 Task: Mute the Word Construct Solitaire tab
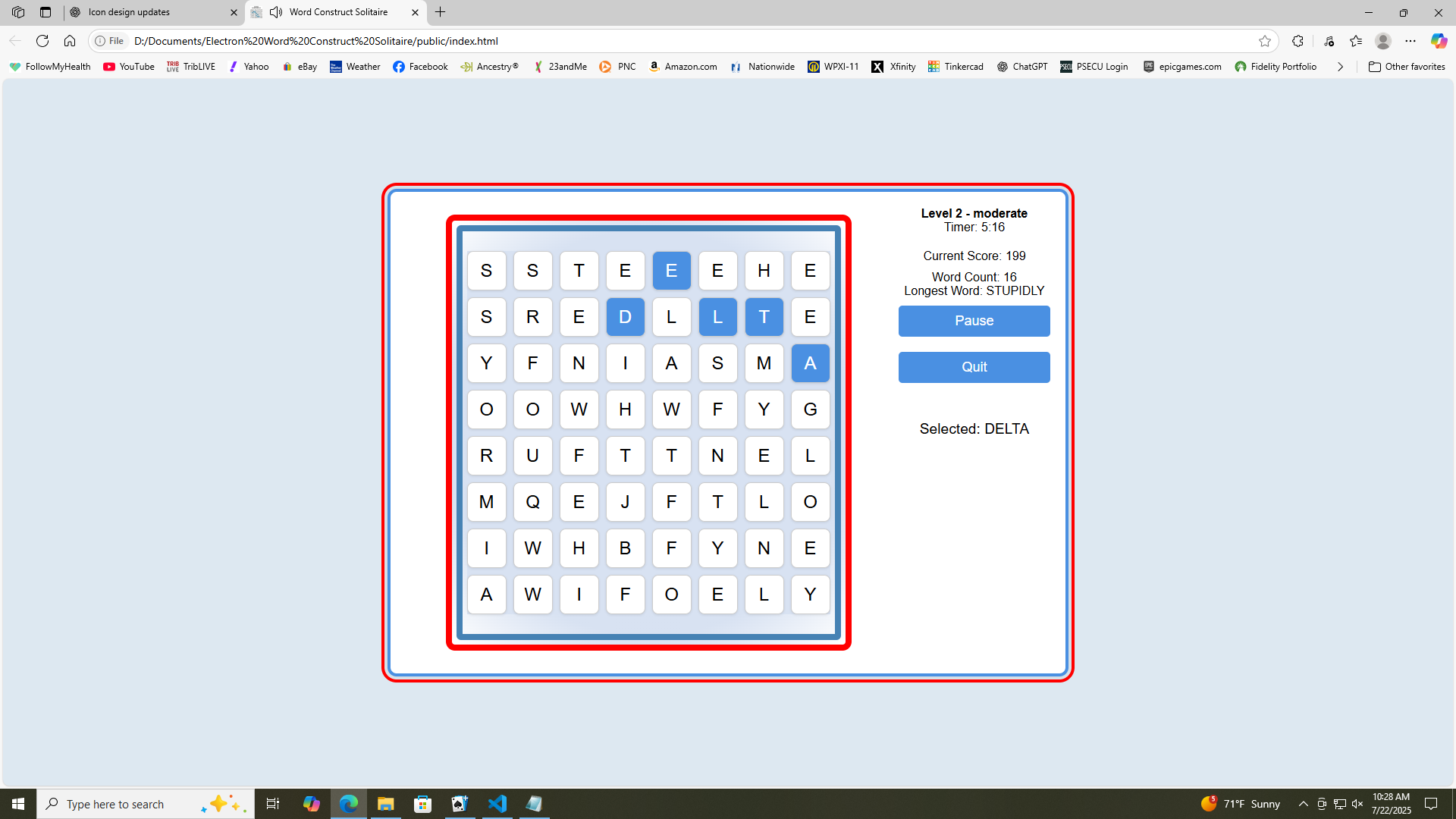(276, 12)
